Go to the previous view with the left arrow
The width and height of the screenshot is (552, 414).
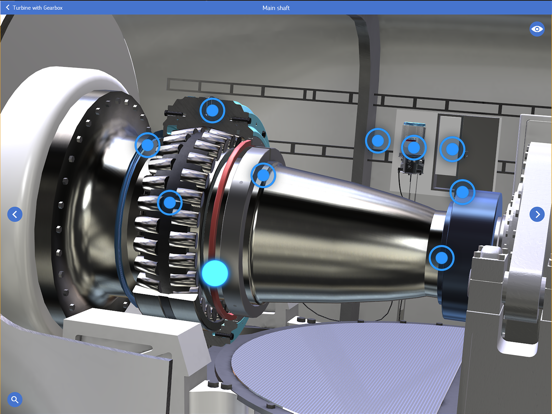pyautogui.click(x=15, y=214)
